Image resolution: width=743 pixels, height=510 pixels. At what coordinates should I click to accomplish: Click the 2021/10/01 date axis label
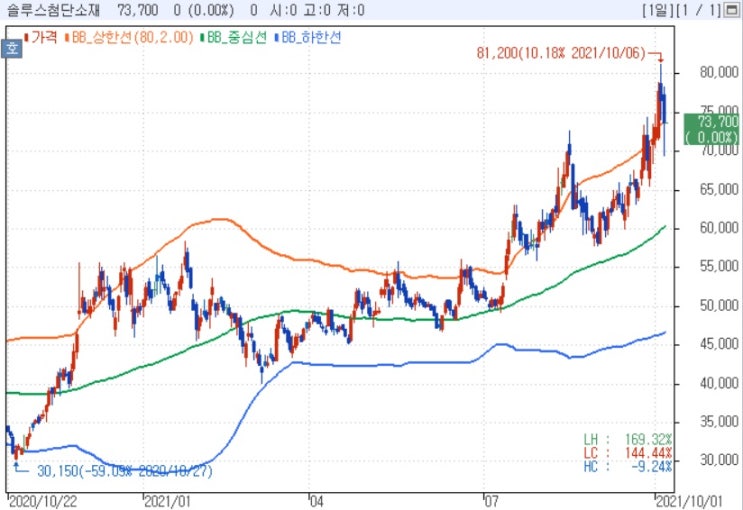(x=689, y=501)
